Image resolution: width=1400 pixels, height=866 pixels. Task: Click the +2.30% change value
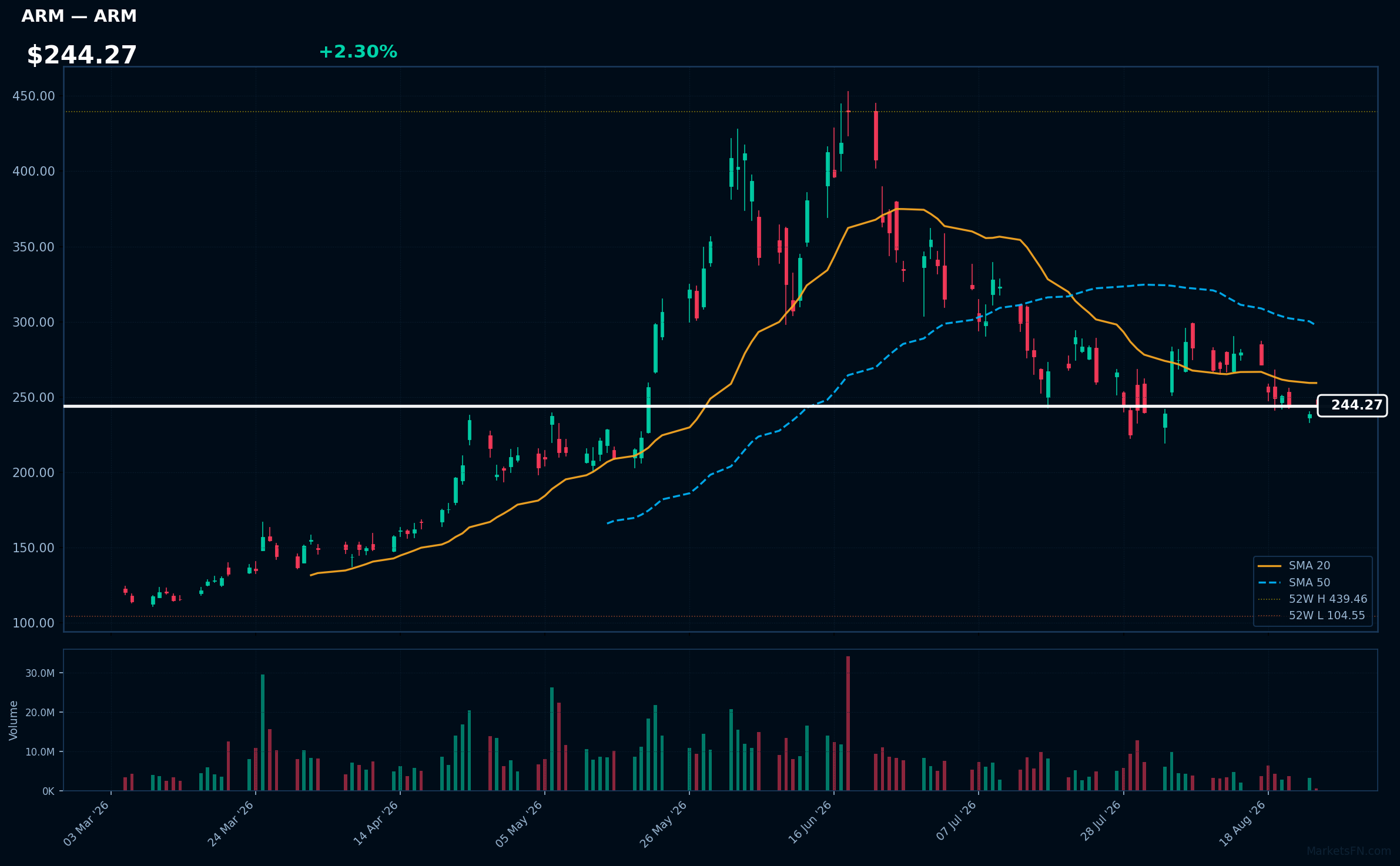(x=358, y=52)
